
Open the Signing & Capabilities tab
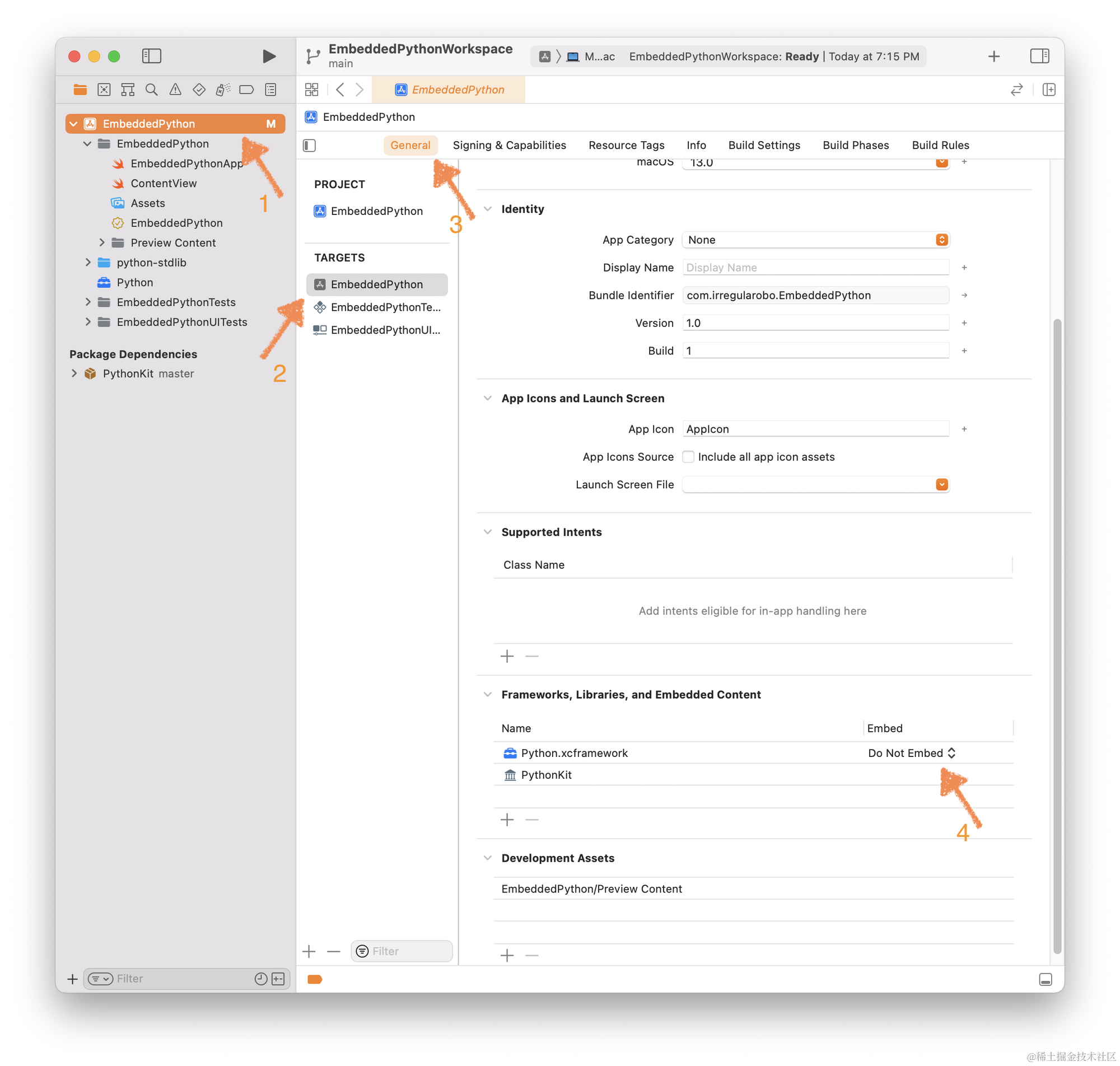[x=509, y=145]
